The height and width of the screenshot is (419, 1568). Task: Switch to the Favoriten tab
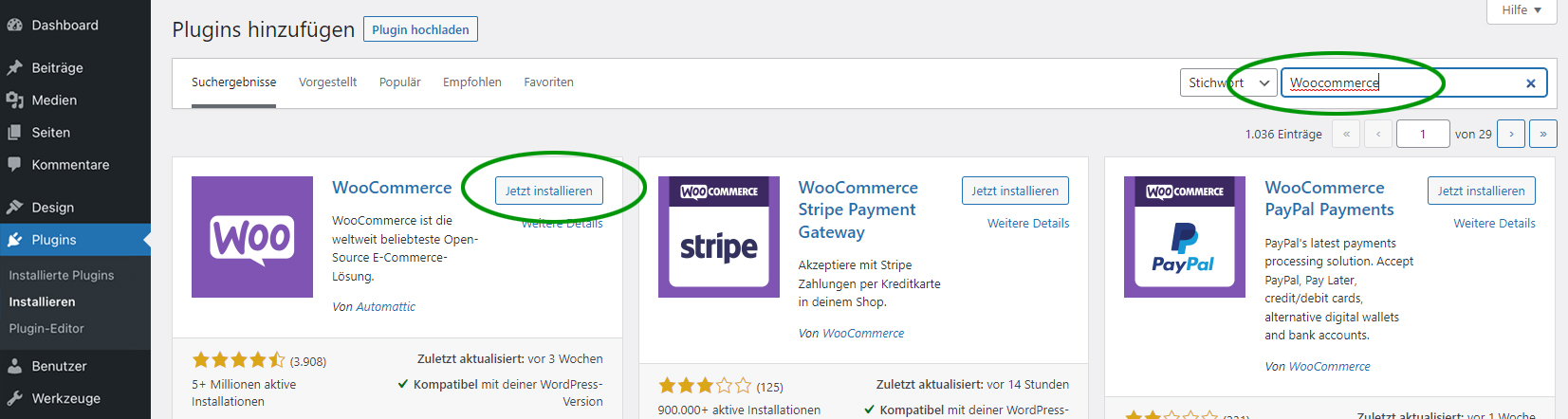pyautogui.click(x=548, y=82)
